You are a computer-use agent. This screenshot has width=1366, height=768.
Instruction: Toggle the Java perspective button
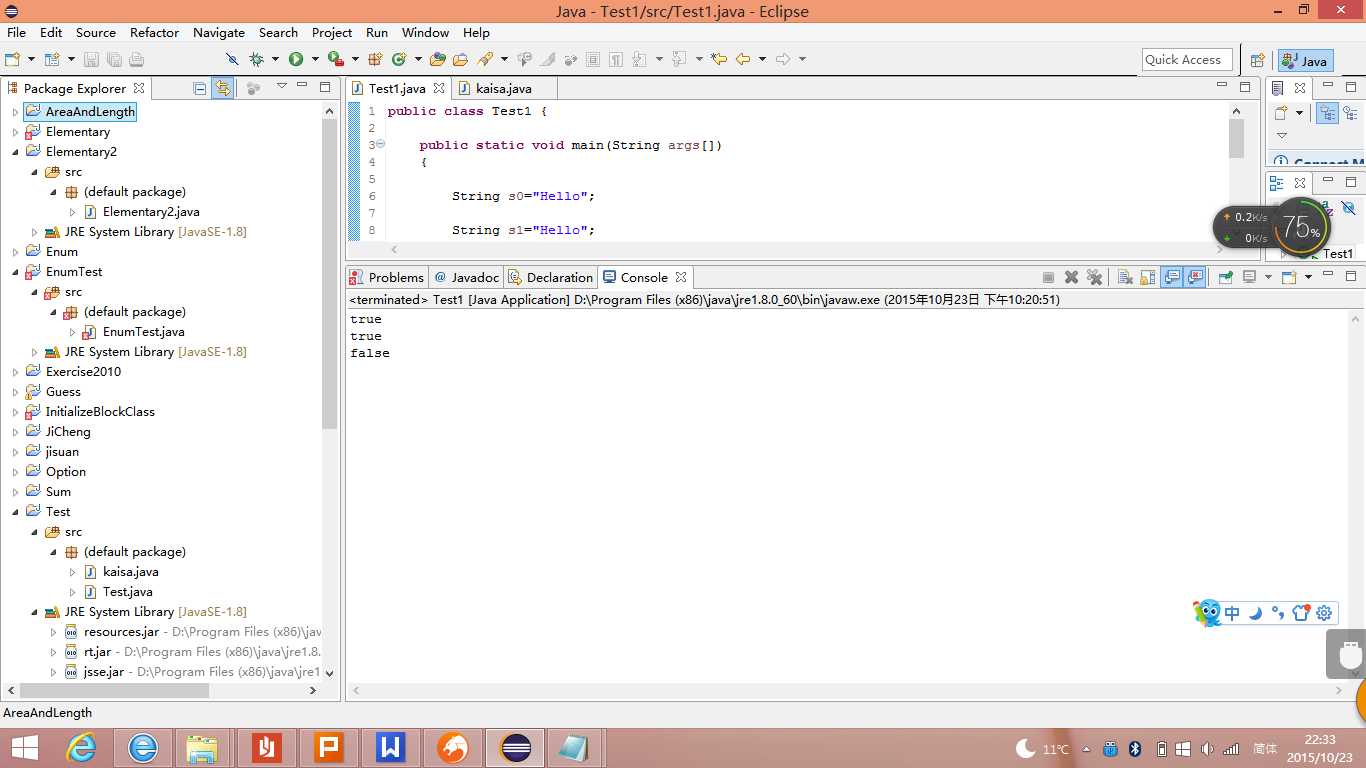[x=1305, y=60]
